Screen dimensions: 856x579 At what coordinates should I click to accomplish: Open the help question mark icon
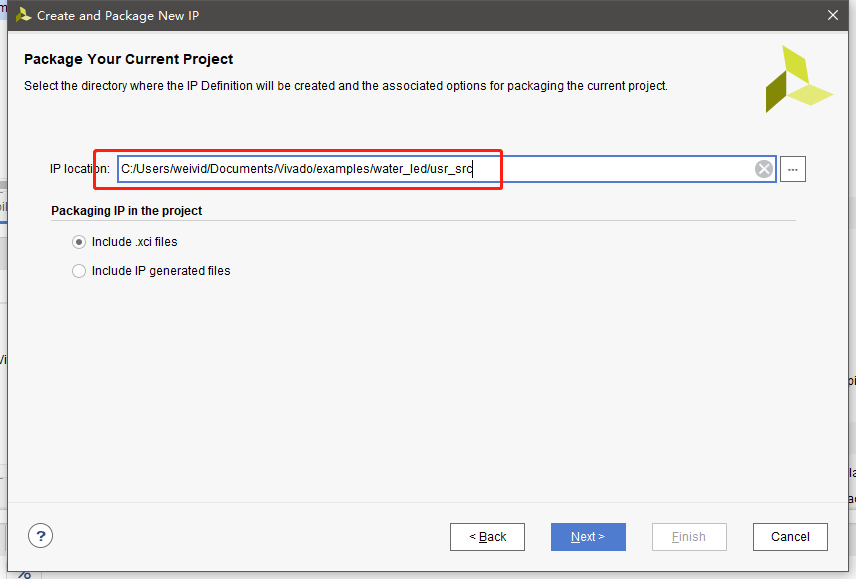tap(40, 536)
